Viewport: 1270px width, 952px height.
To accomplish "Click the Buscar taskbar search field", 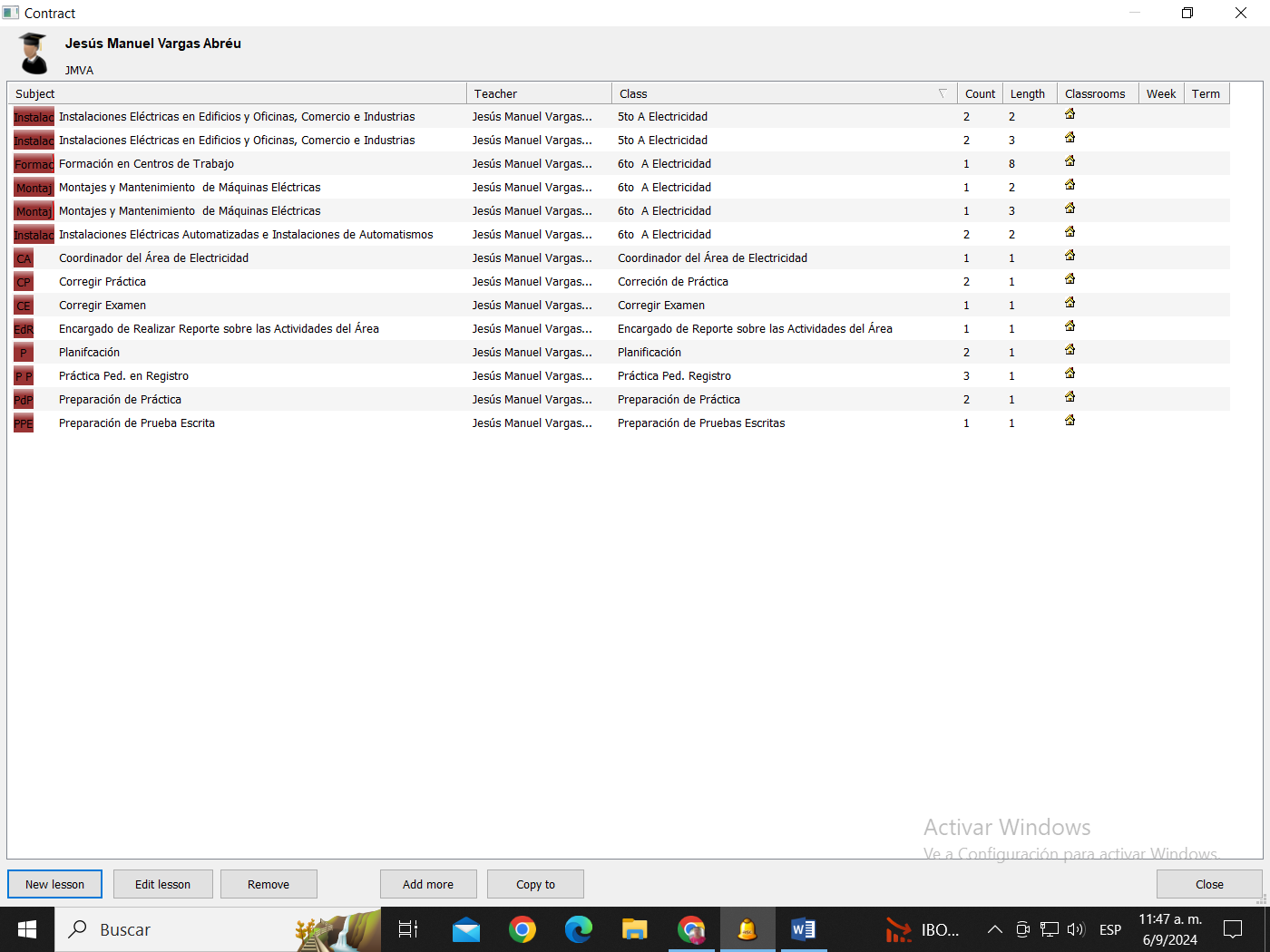I will [218, 929].
